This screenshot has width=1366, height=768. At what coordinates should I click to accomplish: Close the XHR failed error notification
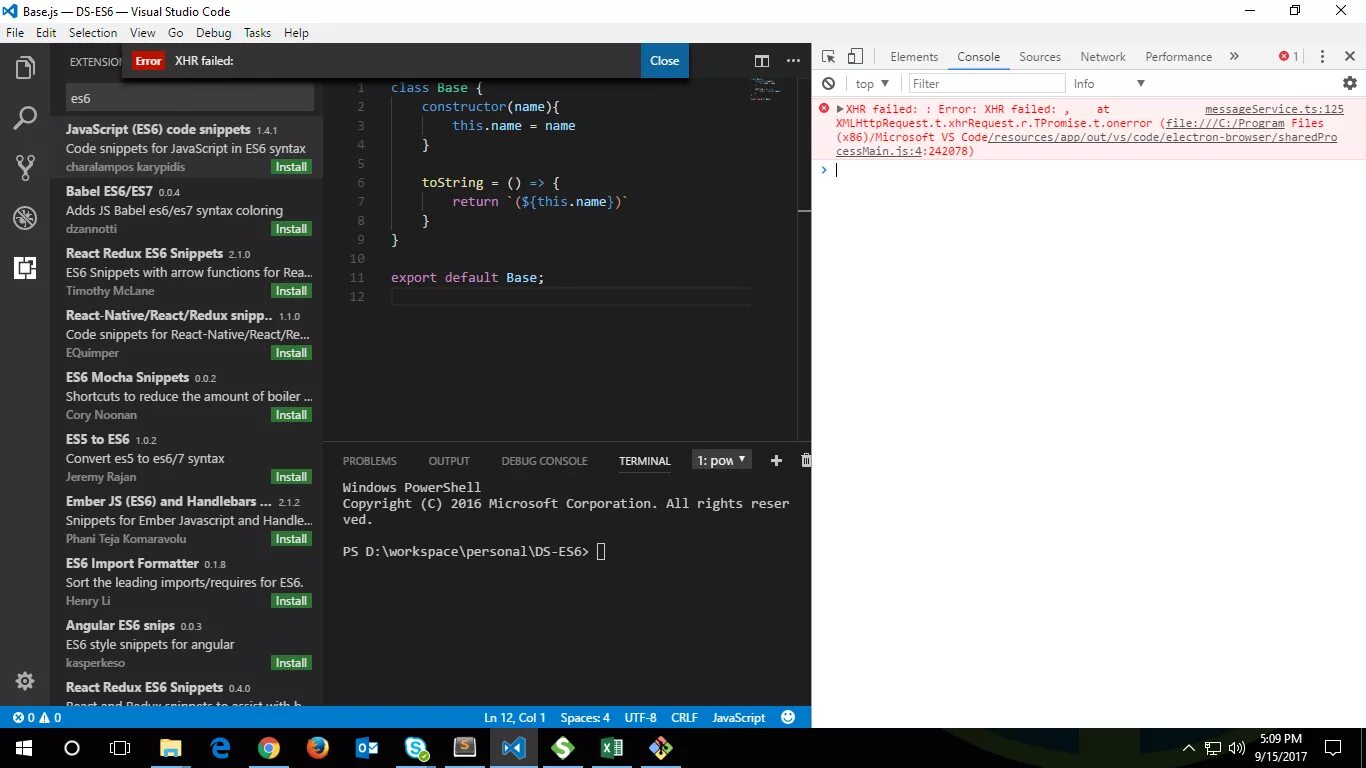665,61
